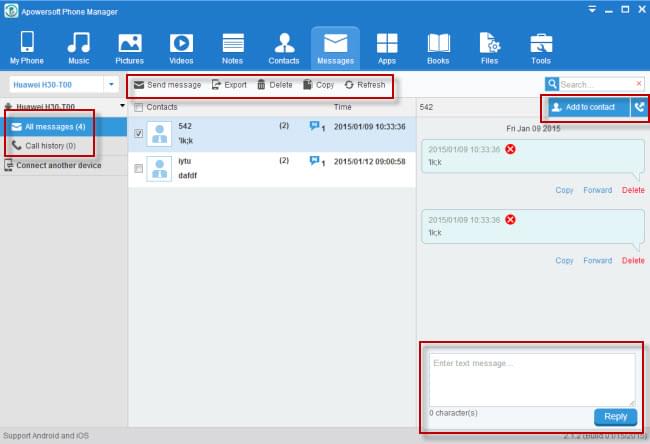Check the checkbox for conversation iytu
650x444 pixels.
tap(139, 169)
